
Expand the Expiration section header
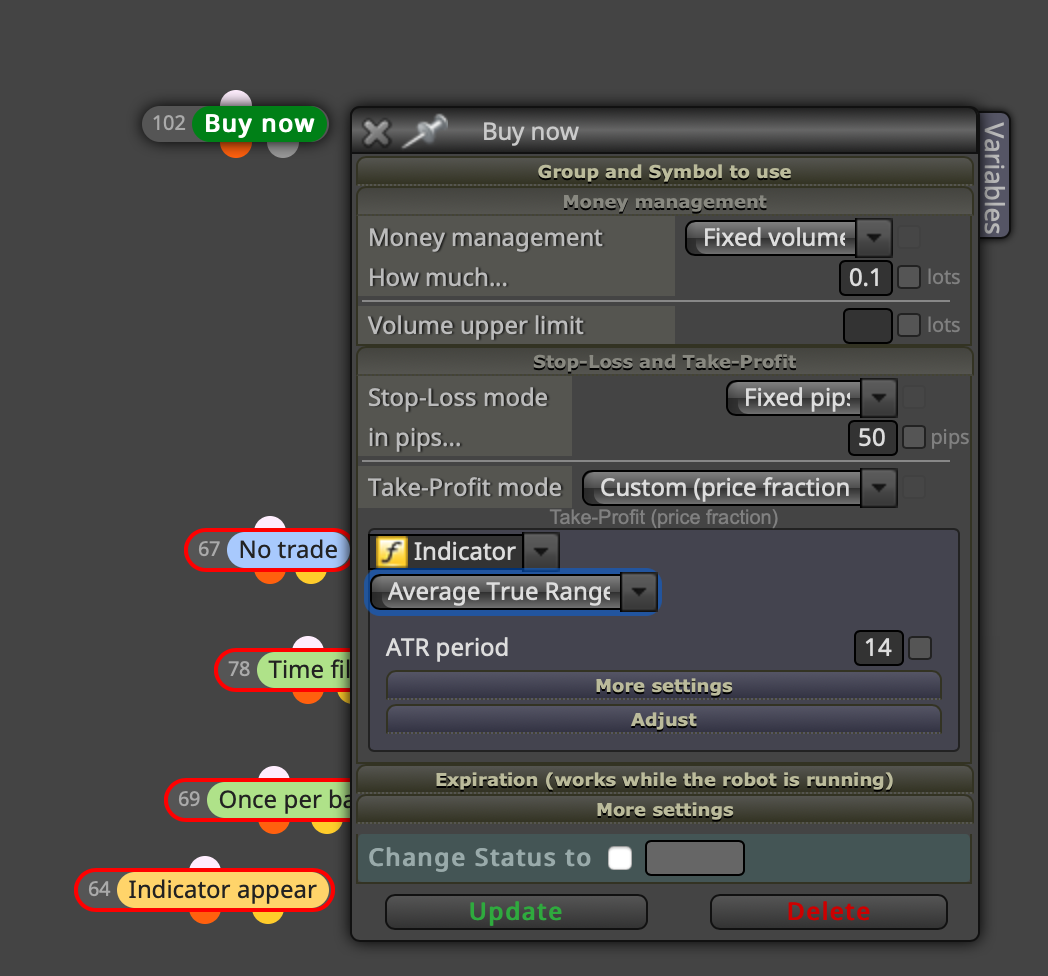pyautogui.click(x=664, y=779)
